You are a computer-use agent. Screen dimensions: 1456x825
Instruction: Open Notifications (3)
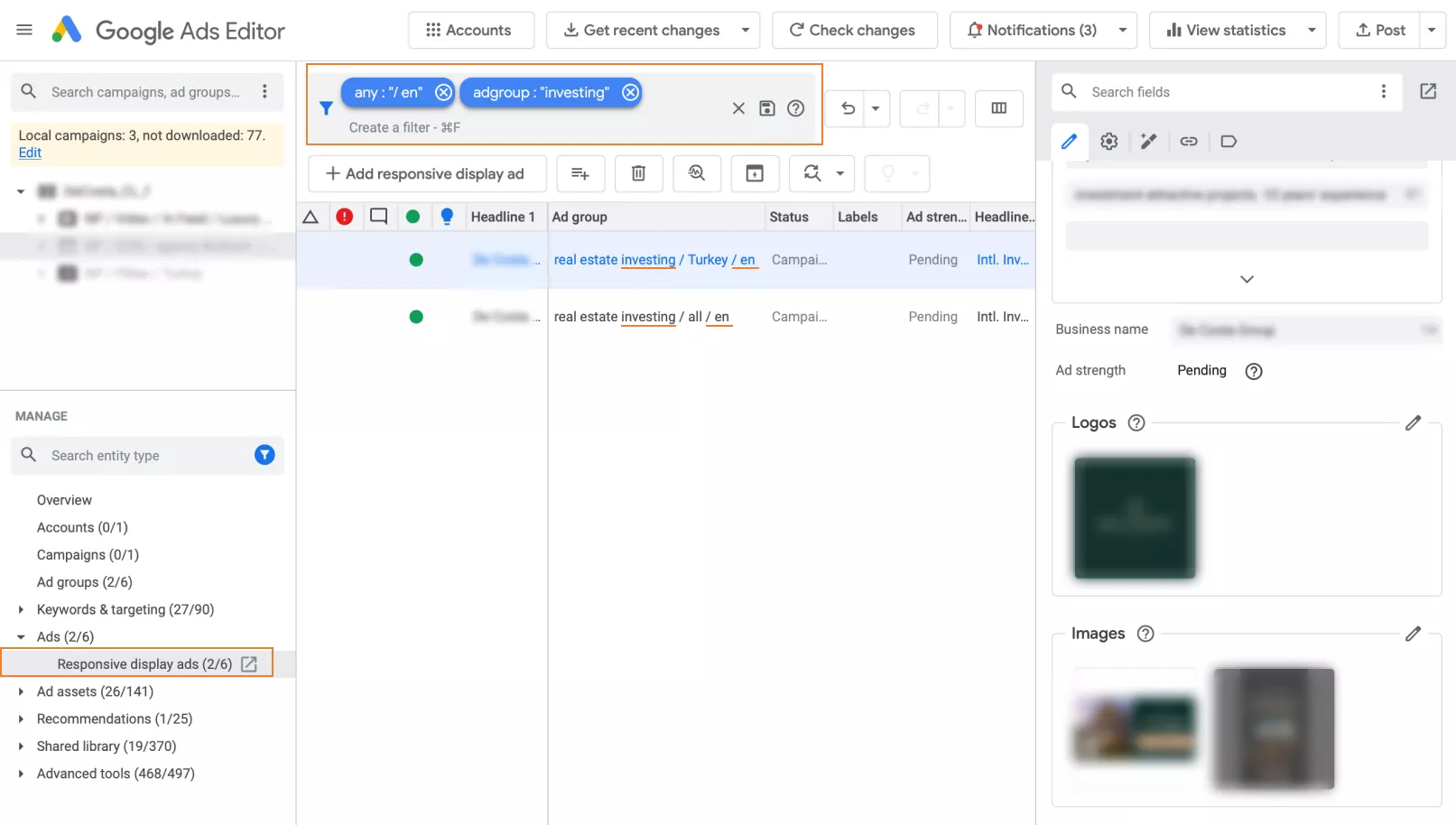1031,30
